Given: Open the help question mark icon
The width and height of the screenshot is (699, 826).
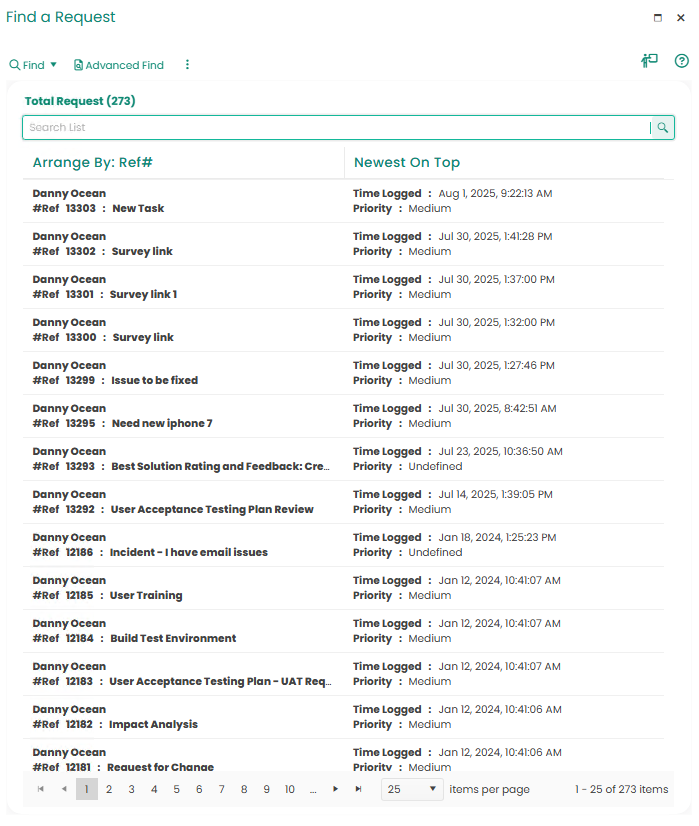Looking at the screenshot, I should [x=682, y=61].
